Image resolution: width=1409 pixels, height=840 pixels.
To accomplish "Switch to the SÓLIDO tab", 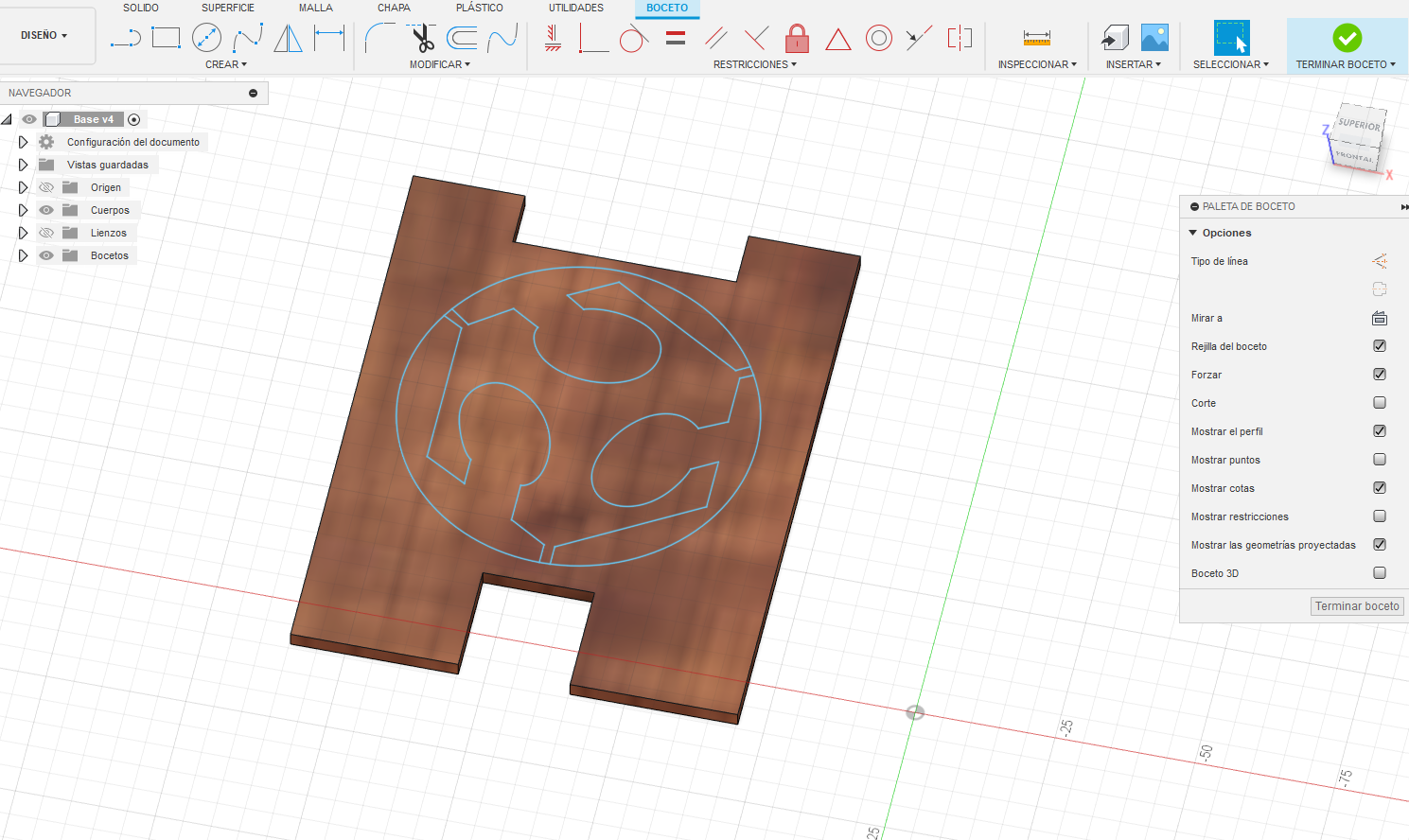I will pos(141,8).
